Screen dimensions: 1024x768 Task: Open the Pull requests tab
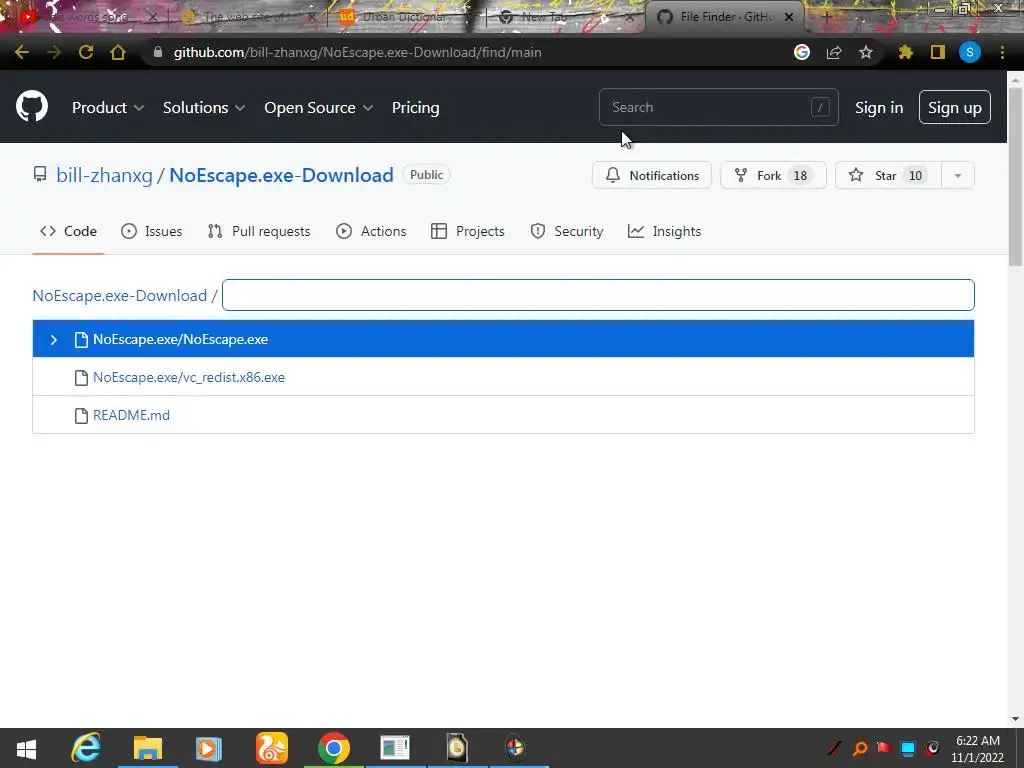point(259,231)
